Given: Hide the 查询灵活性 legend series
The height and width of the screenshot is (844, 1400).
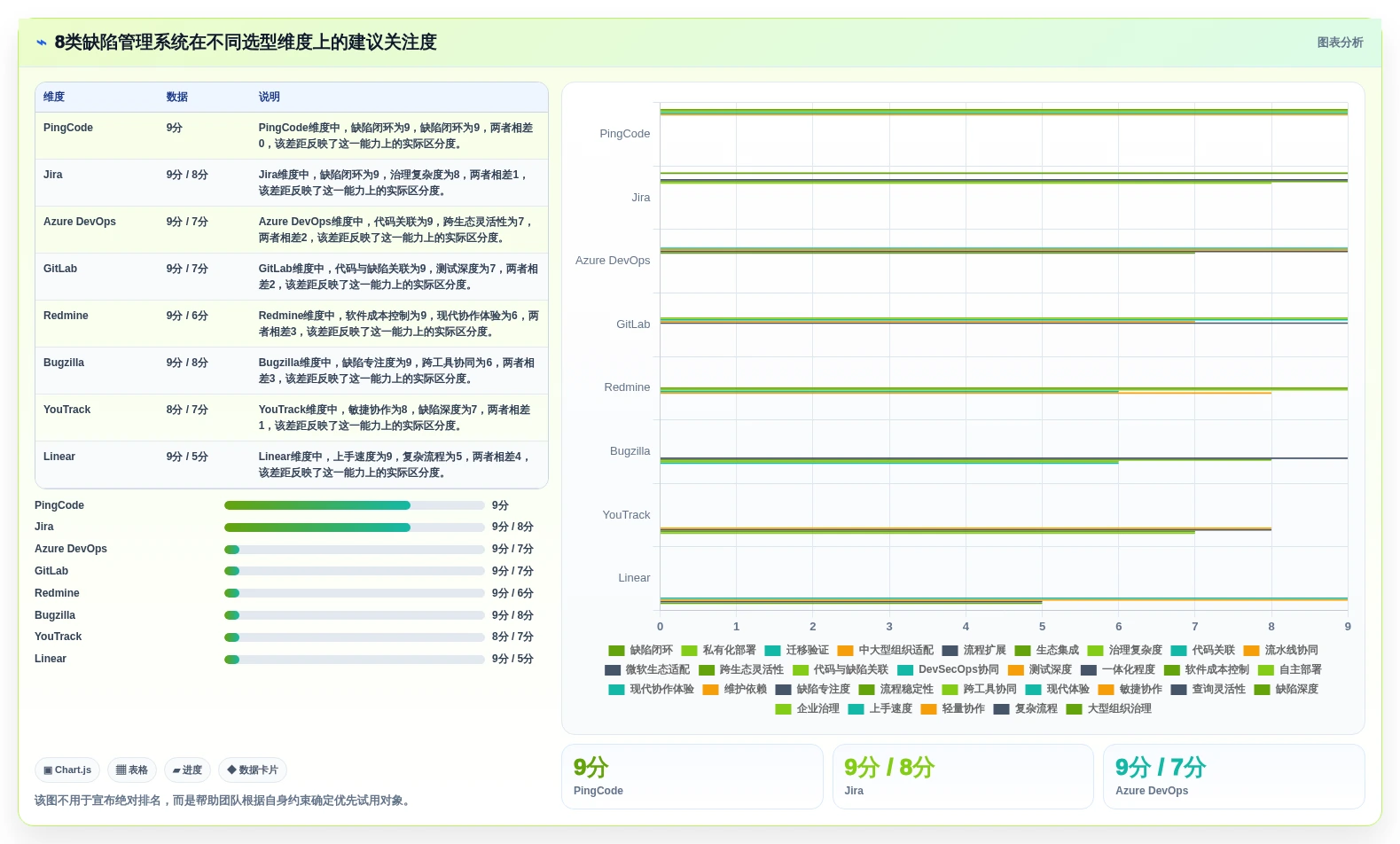Looking at the screenshot, I should coord(1208,690).
